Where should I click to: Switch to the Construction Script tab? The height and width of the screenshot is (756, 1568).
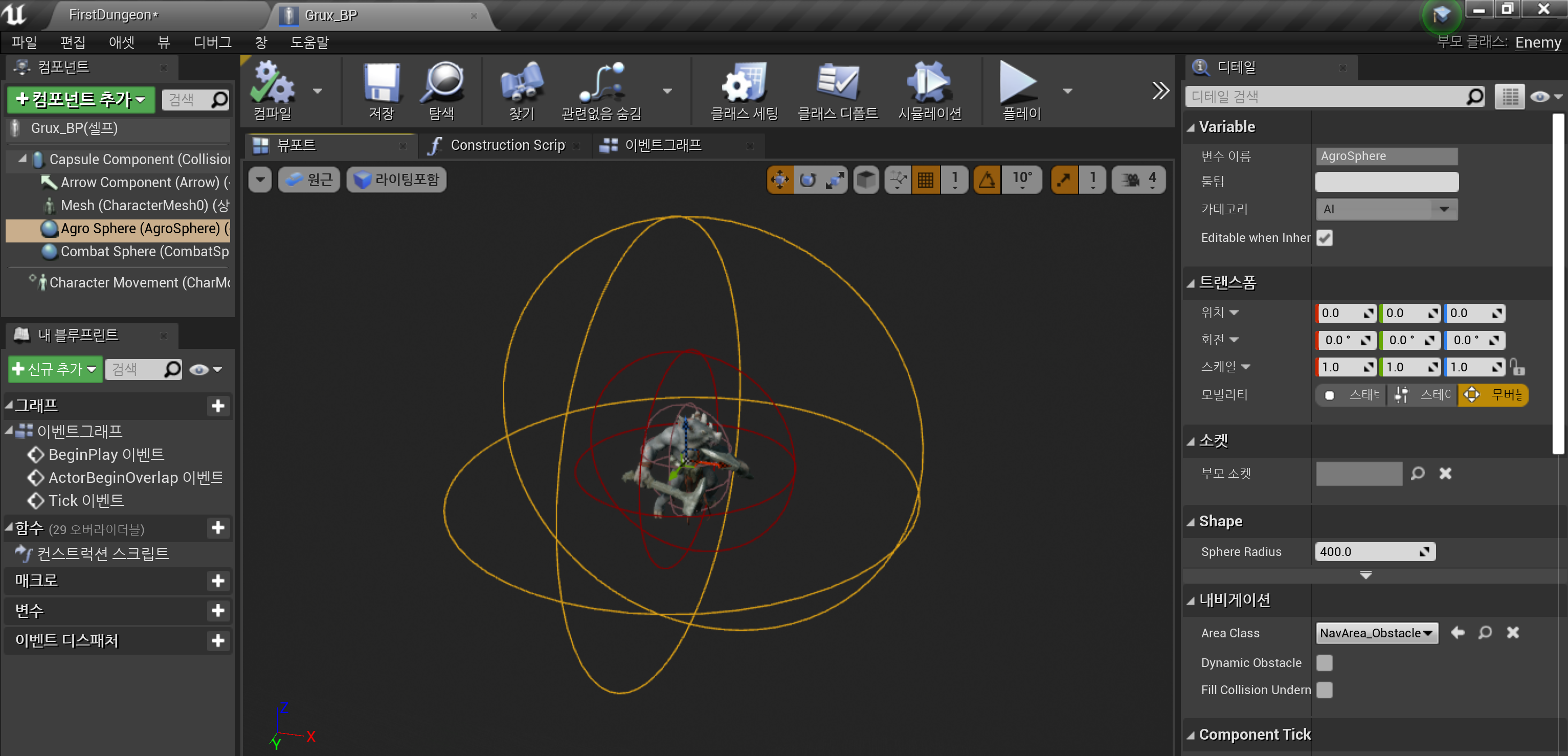pos(505,145)
